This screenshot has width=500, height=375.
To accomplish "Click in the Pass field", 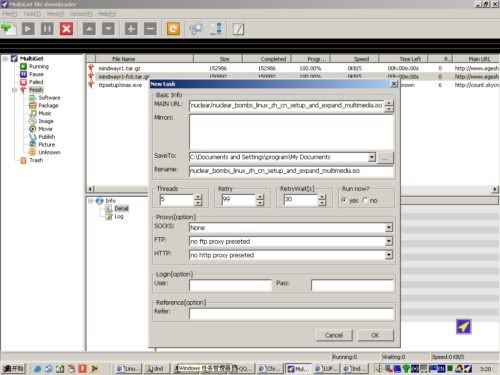I will (x=352, y=285).
